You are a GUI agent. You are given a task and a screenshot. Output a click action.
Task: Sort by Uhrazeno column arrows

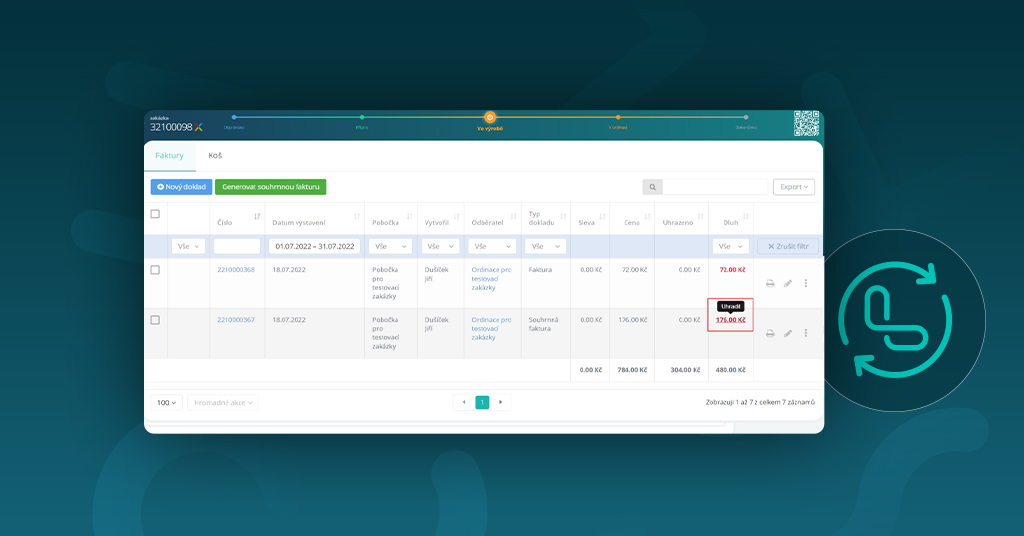701,217
